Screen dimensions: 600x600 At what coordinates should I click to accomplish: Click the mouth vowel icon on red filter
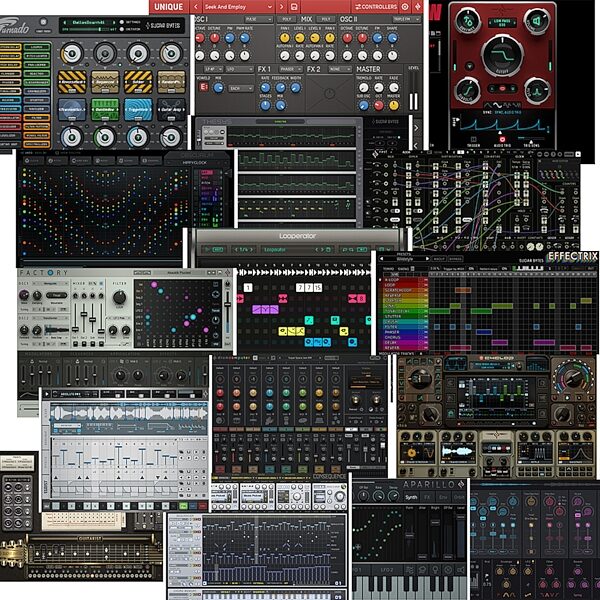click(502, 88)
